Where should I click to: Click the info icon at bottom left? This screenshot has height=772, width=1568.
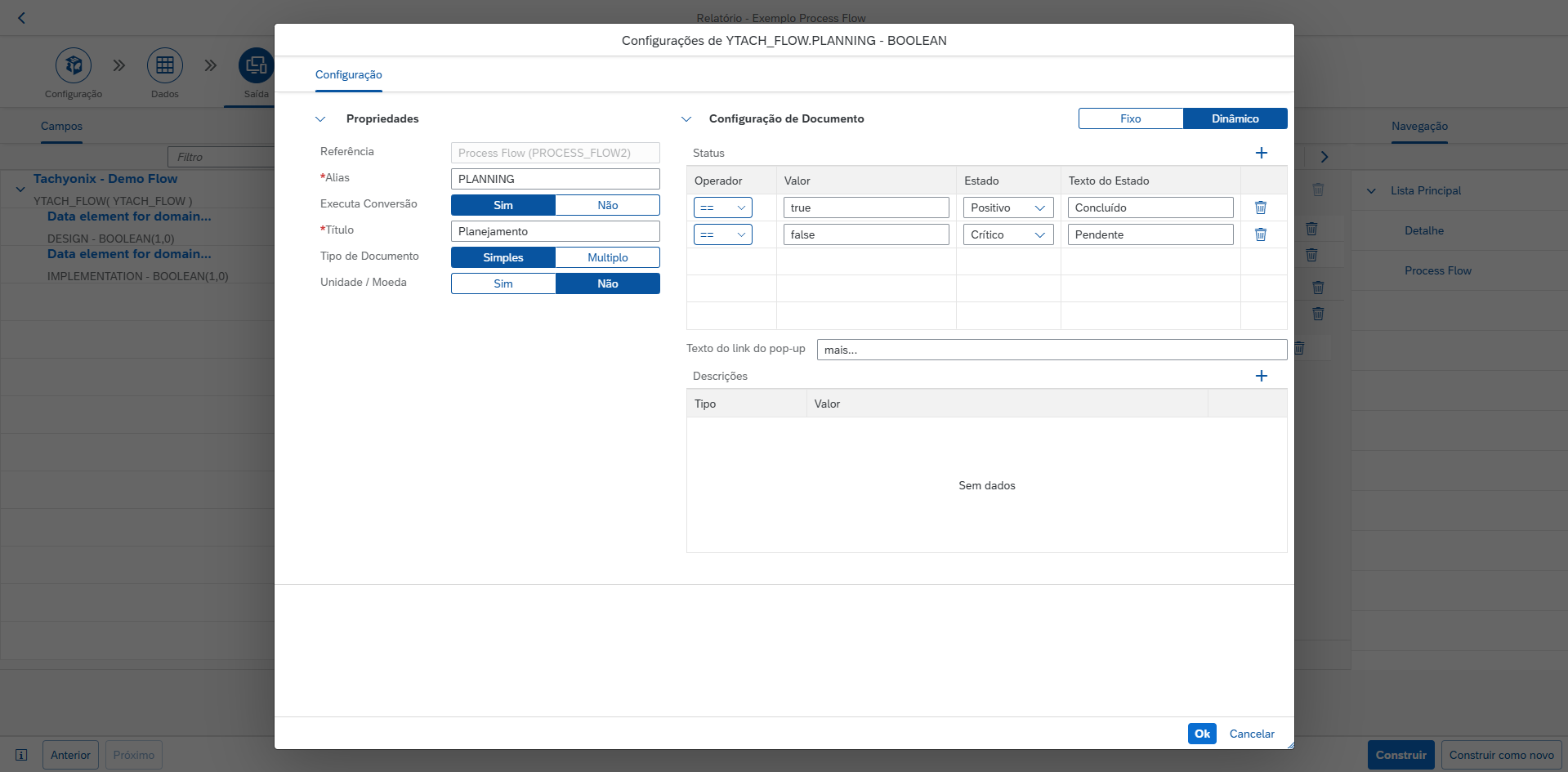point(22,755)
